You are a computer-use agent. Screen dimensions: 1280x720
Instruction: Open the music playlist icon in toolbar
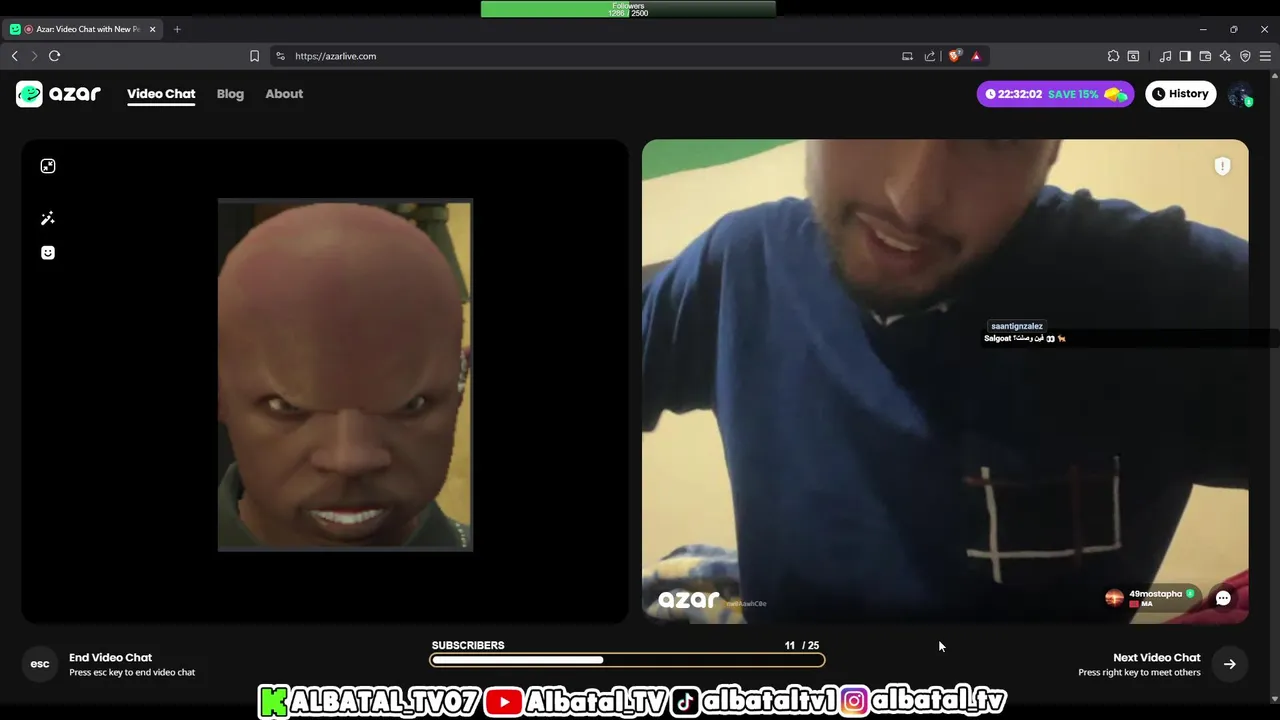coord(1165,56)
